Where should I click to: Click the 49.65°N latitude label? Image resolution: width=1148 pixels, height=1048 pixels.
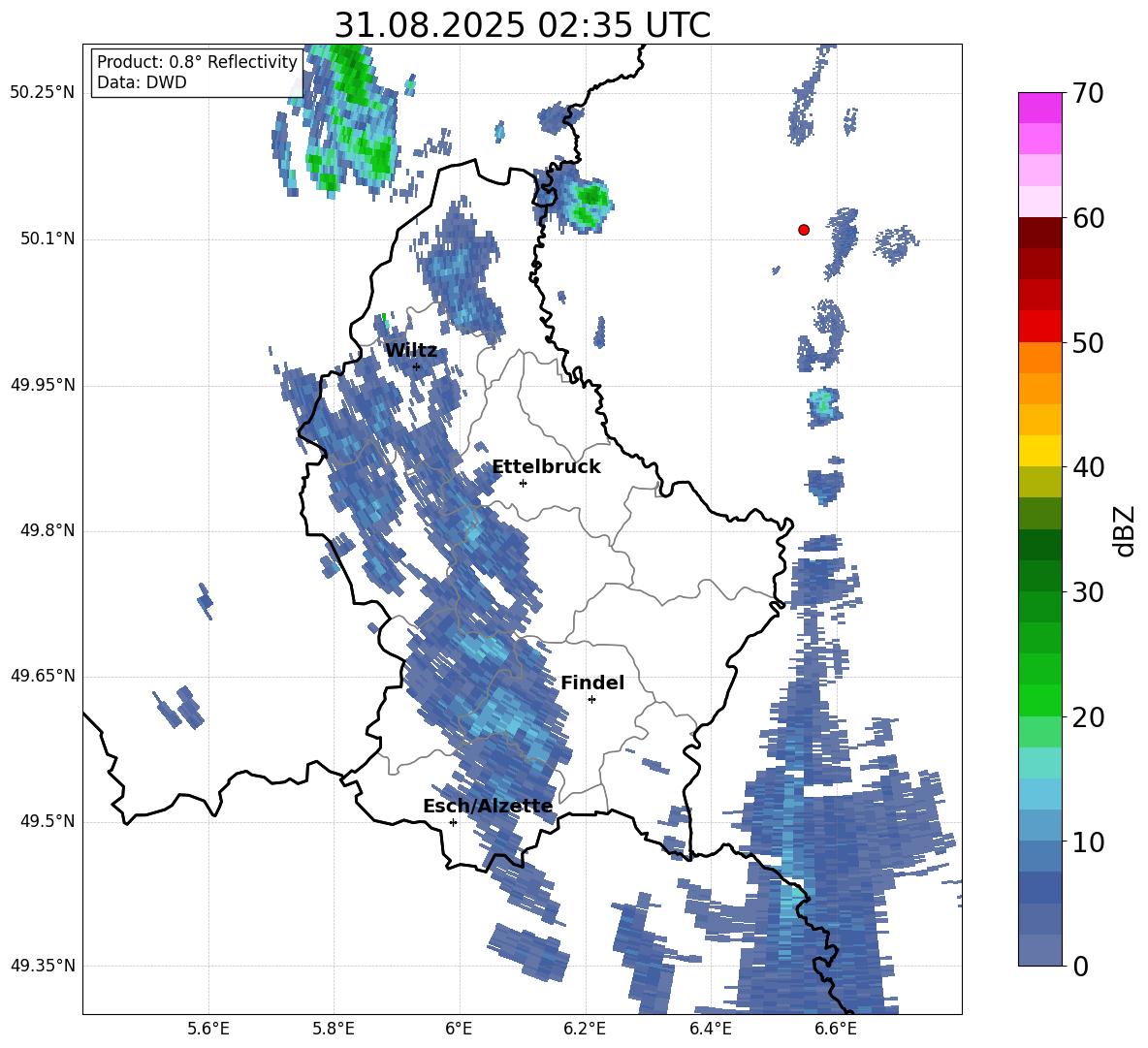pyautogui.click(x=43, y=676)
